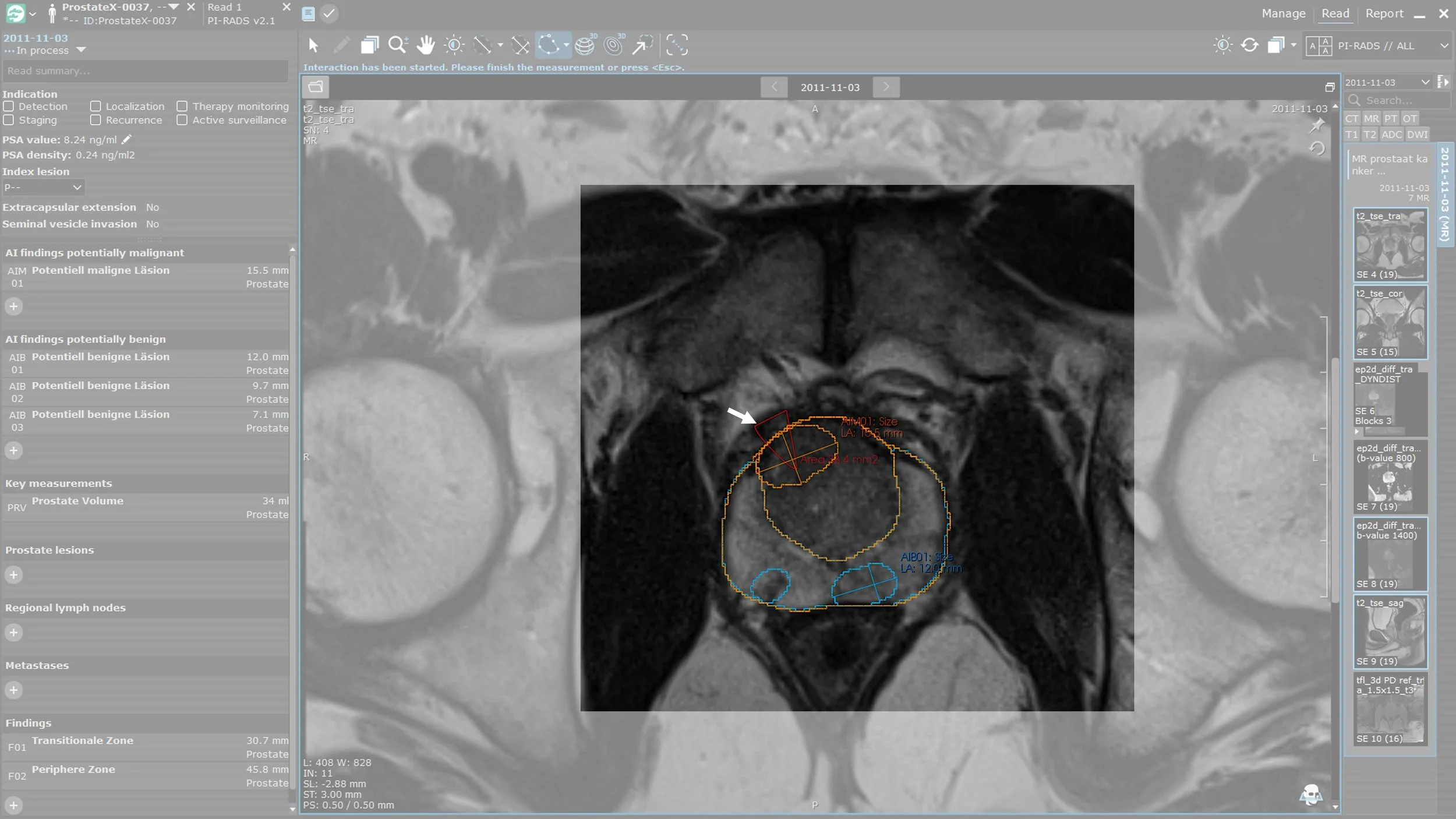Open the 2011-11-03 study date dropdown on right
Viewport: 1456px width, 819px height.
(x=1388, y=82)
